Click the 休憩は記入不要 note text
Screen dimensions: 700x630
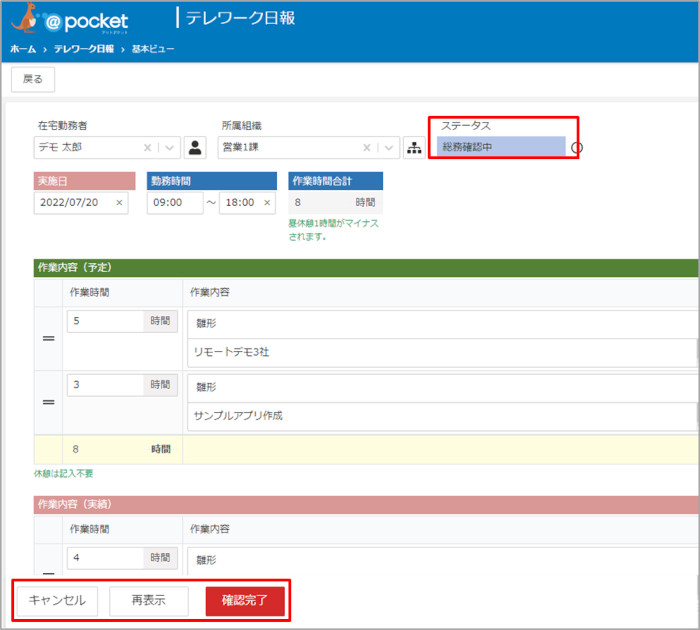(64, 474)
